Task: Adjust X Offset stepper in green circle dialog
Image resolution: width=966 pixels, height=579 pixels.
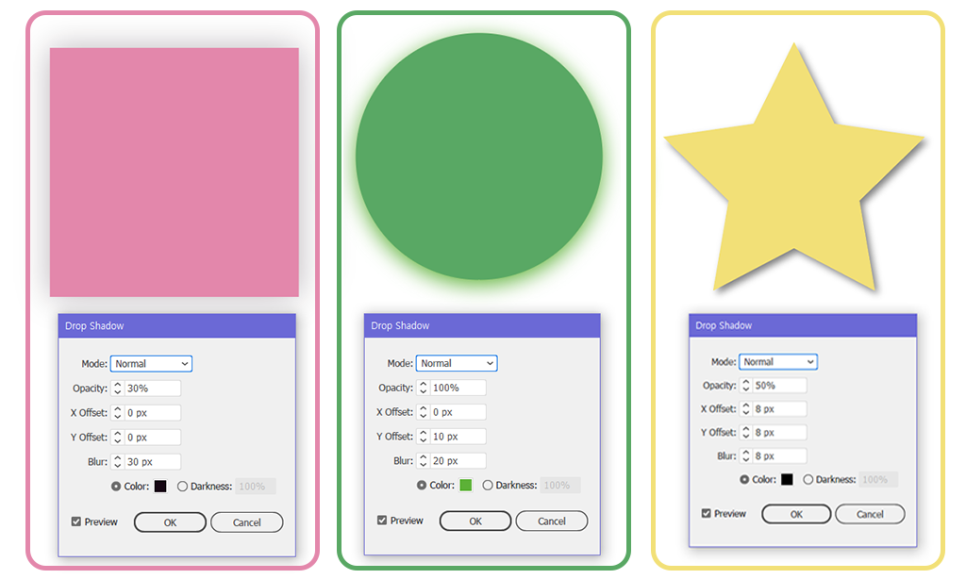Action: 423,411
